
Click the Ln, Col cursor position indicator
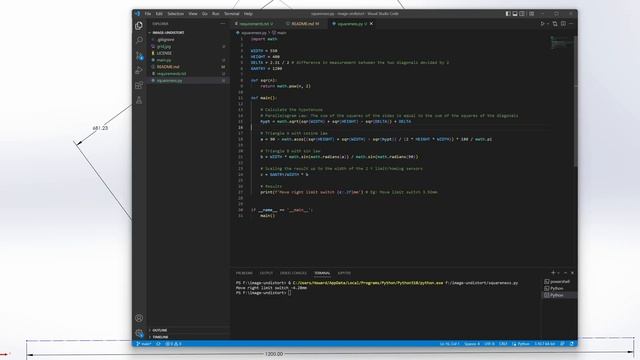pyautogui.click(x=449, y=344)
